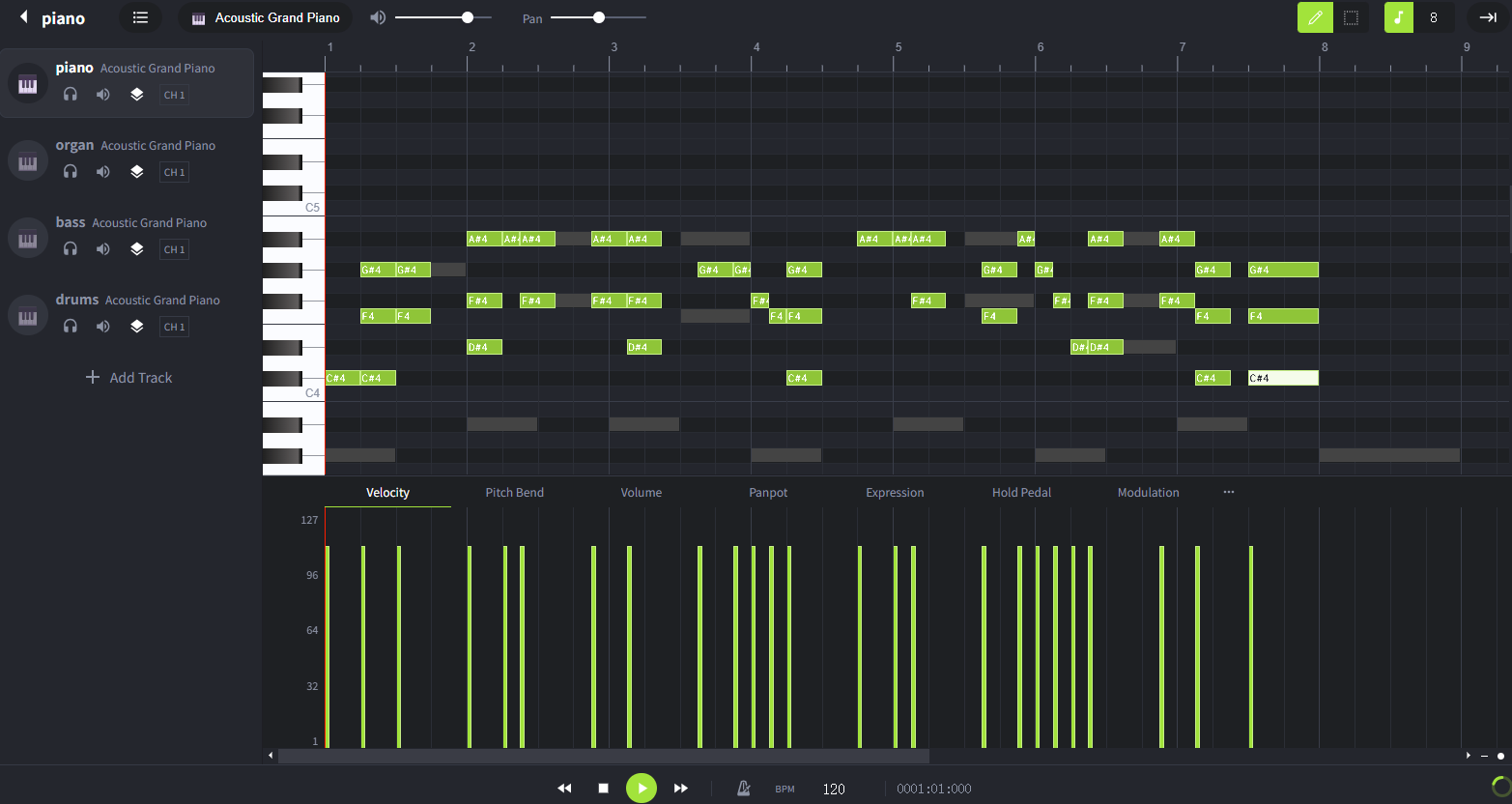Select the white highlighted C#4 note
The height and width of the screenshot is (804, 1512).
click(x=1283, y=378)
